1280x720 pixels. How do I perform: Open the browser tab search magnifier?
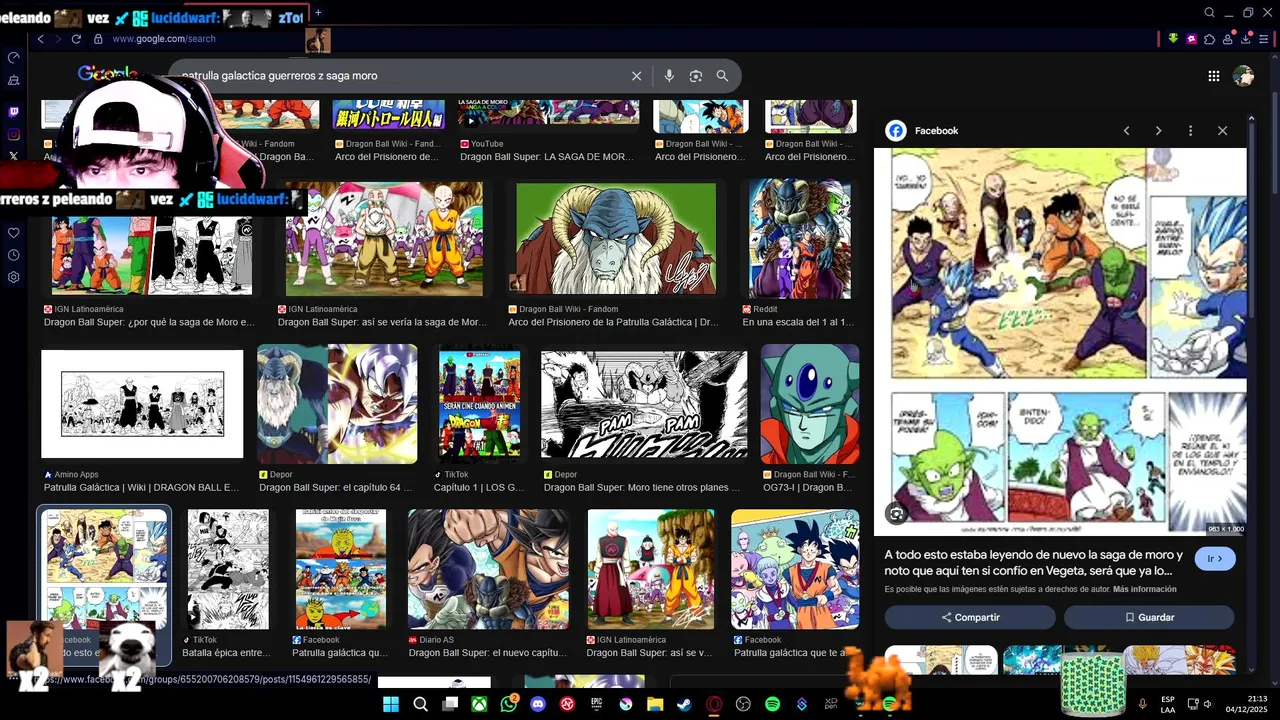click(x=1209, y=13)
